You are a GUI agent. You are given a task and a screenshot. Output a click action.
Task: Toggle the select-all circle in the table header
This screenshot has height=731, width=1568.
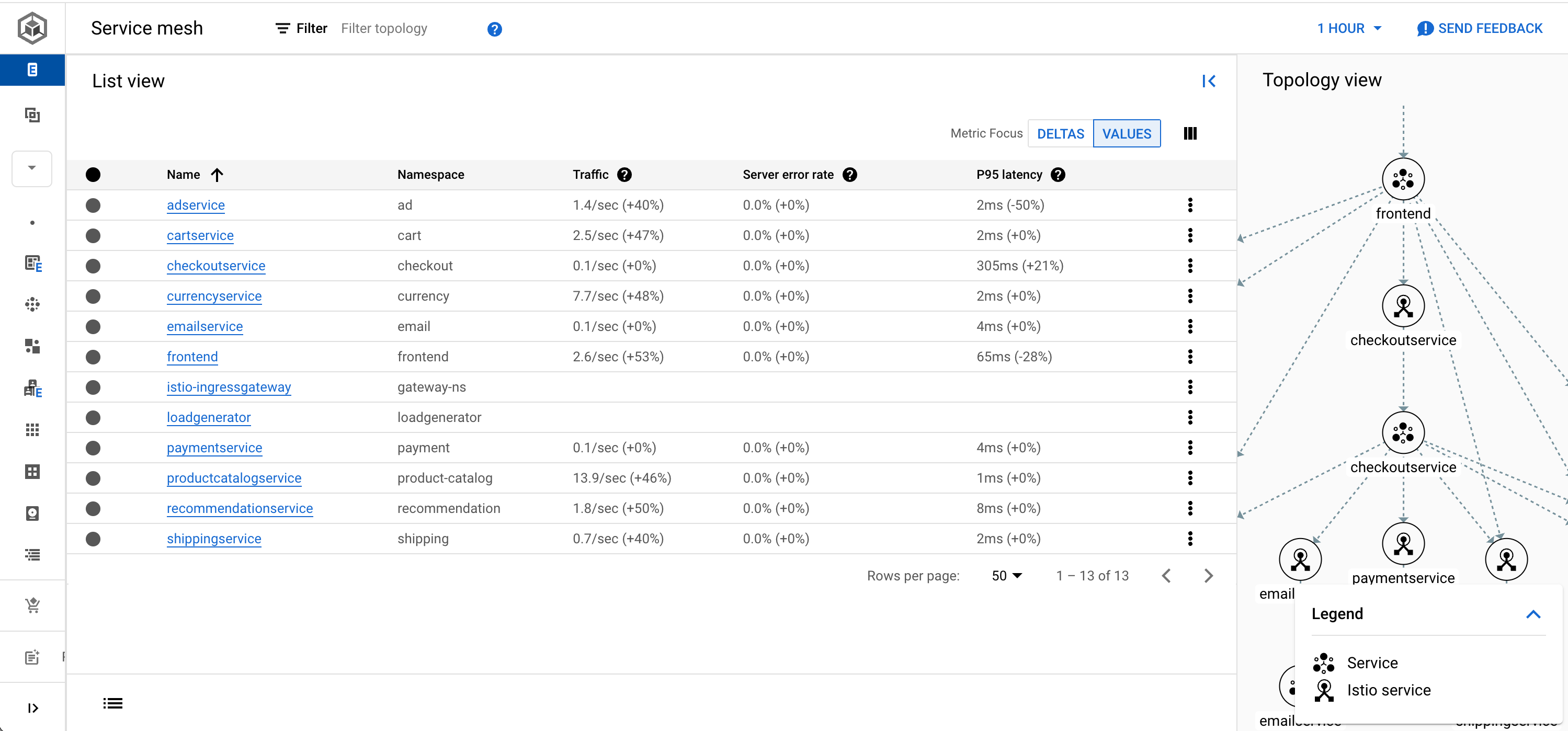point(93,175)
